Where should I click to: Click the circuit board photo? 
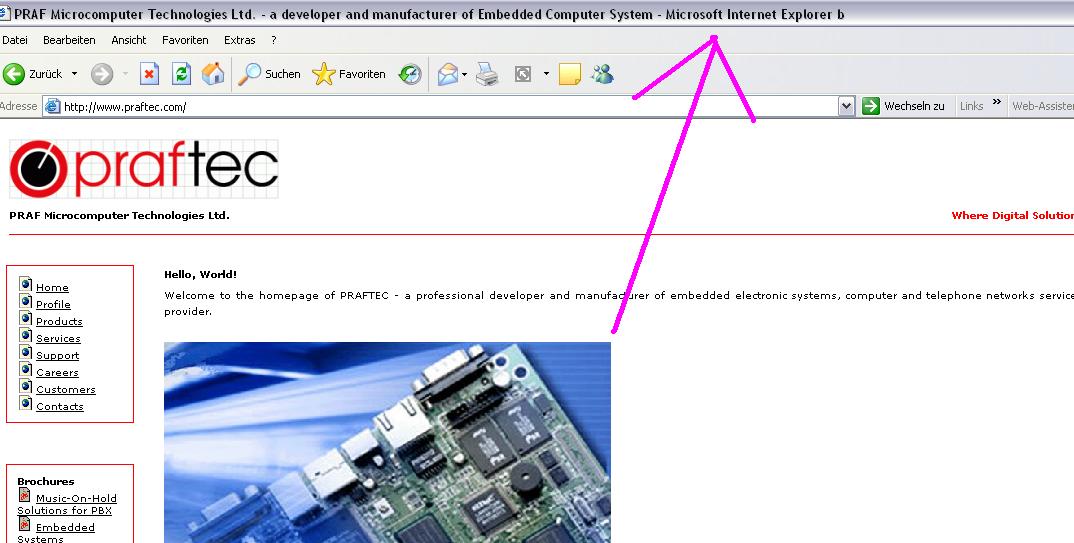coord(387,442)
